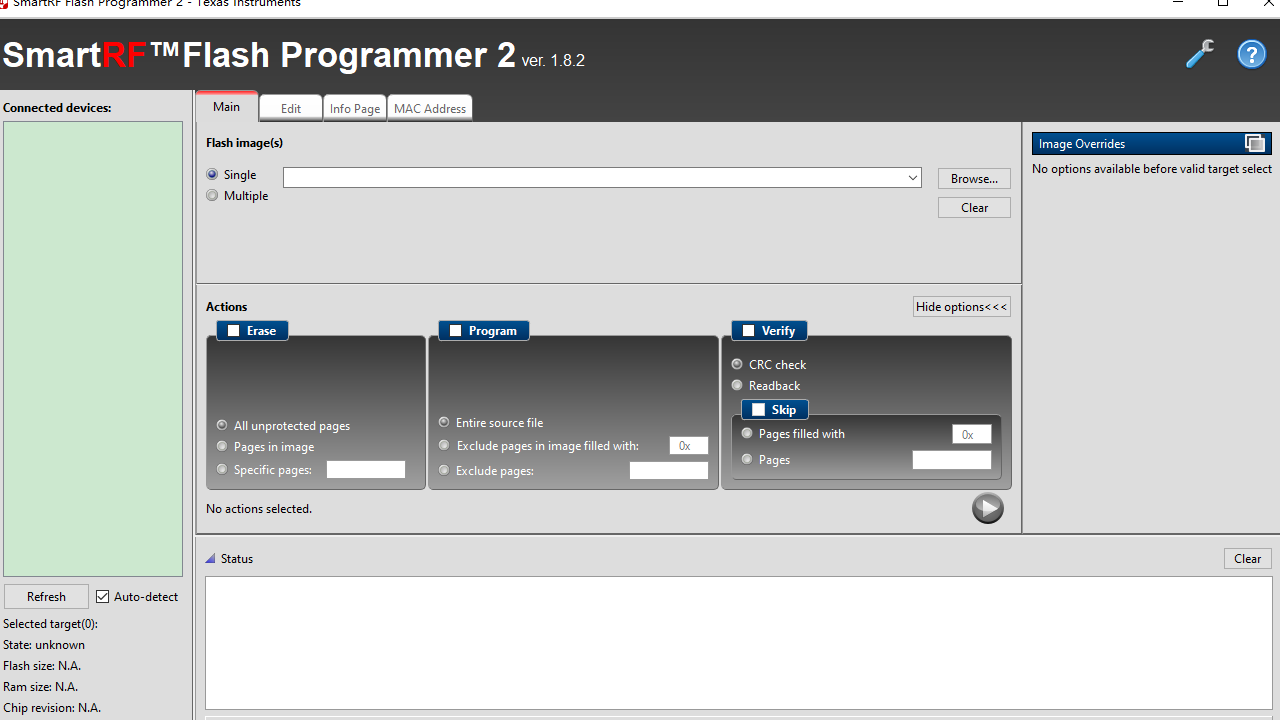Click the Browse... button
This screenshot has width=1280, height=720.
974,179
